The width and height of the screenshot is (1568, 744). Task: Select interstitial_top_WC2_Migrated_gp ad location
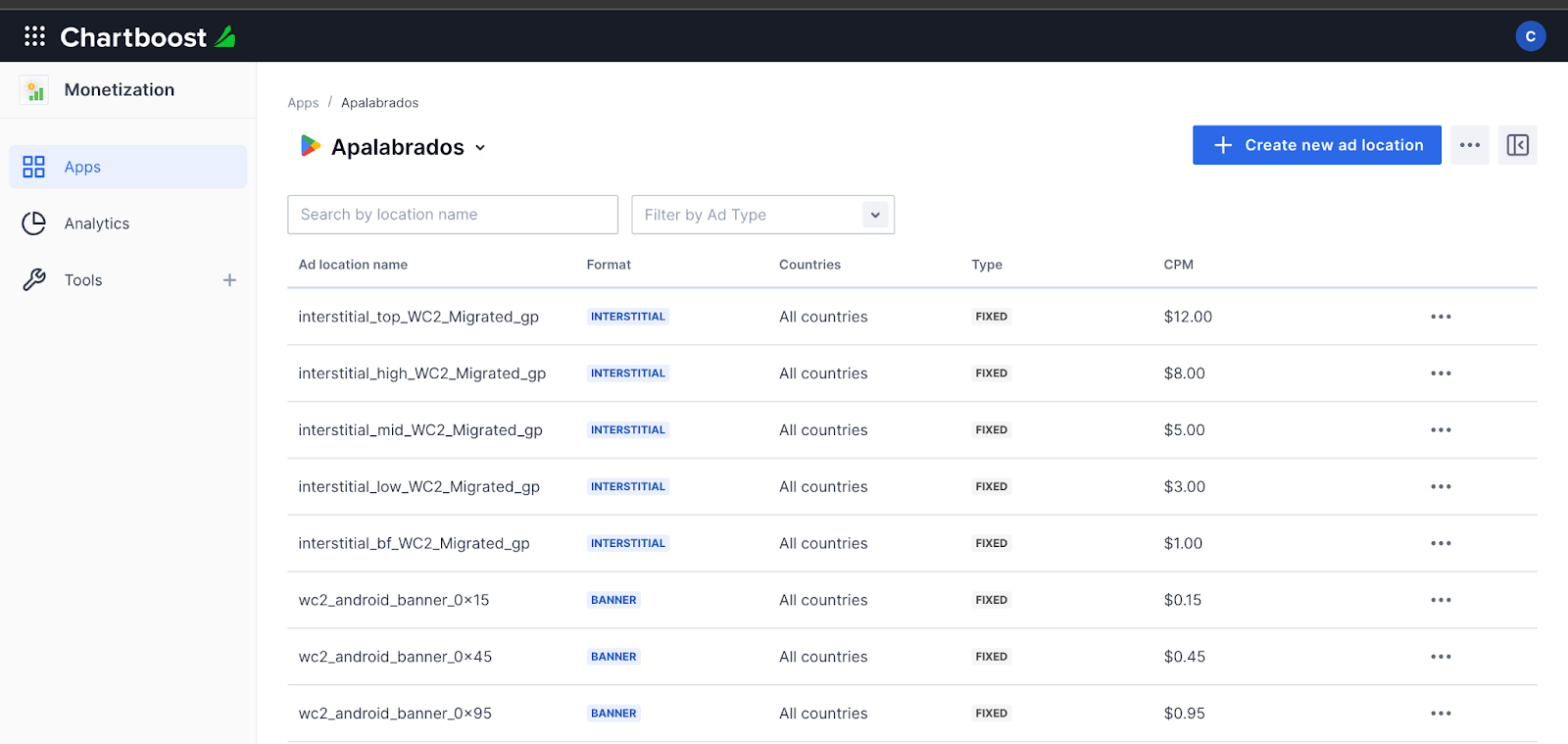tap(418, 317)
